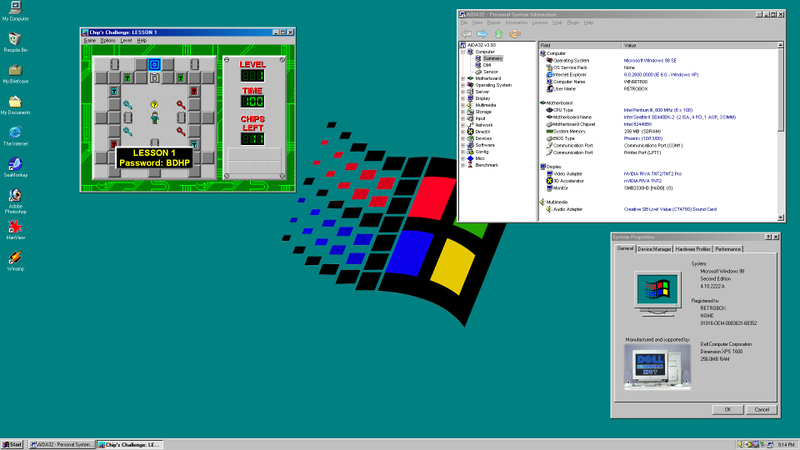The image size is (800, 450).
Task: Click AIDA32 toolbar green up arrow
Action: tap(498, 34)
